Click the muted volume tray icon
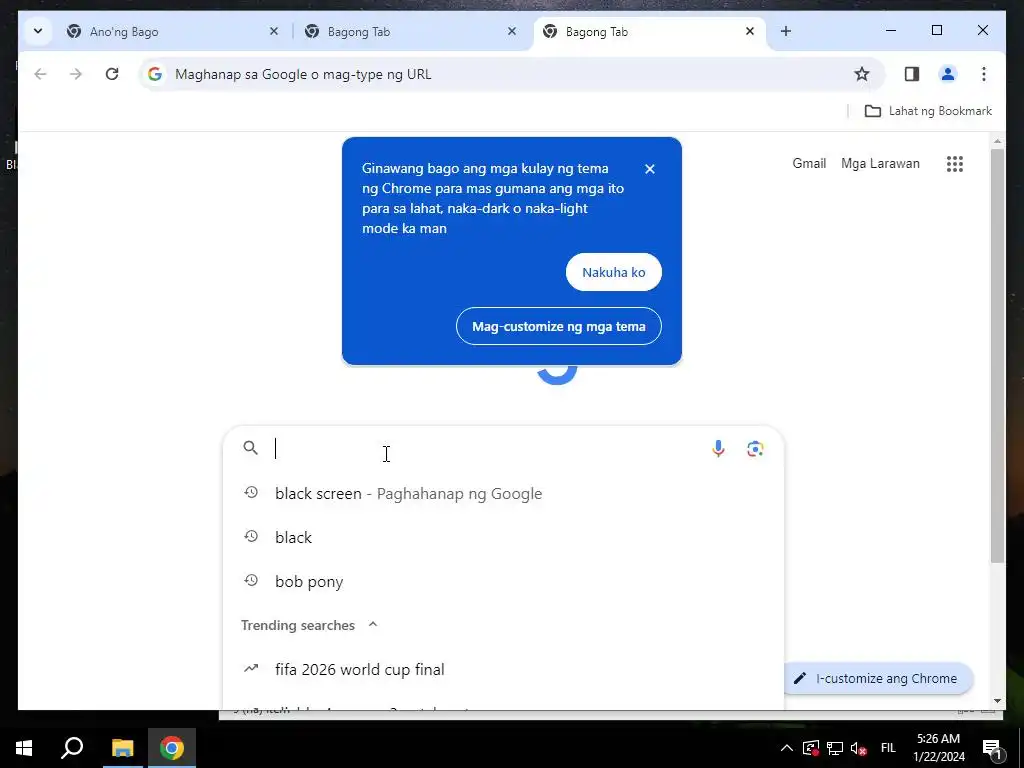Viewport: 1024px width, 768px height. (x=859, y=748)
